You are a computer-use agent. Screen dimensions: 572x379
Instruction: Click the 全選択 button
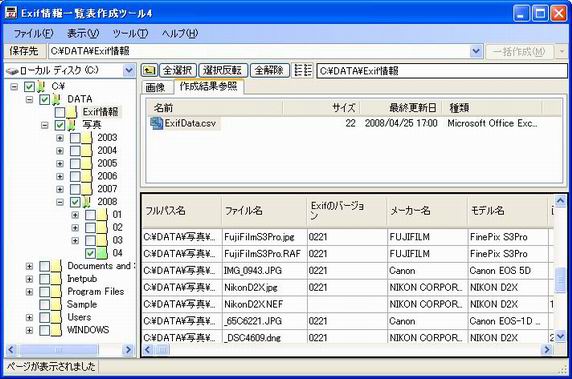[x=177, y=70]
